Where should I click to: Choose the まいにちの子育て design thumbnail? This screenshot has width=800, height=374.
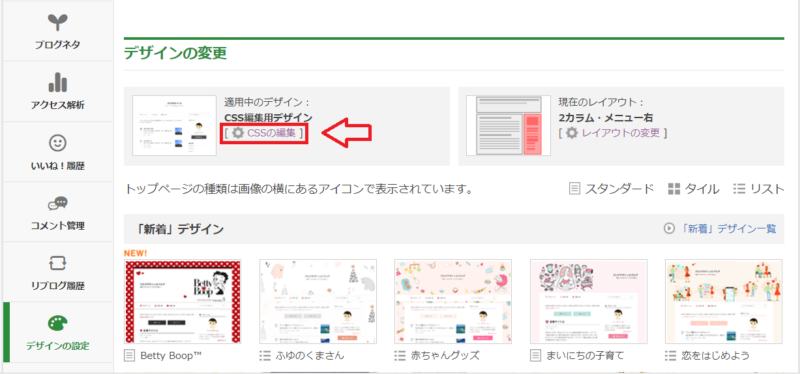[x=589, y=302]
